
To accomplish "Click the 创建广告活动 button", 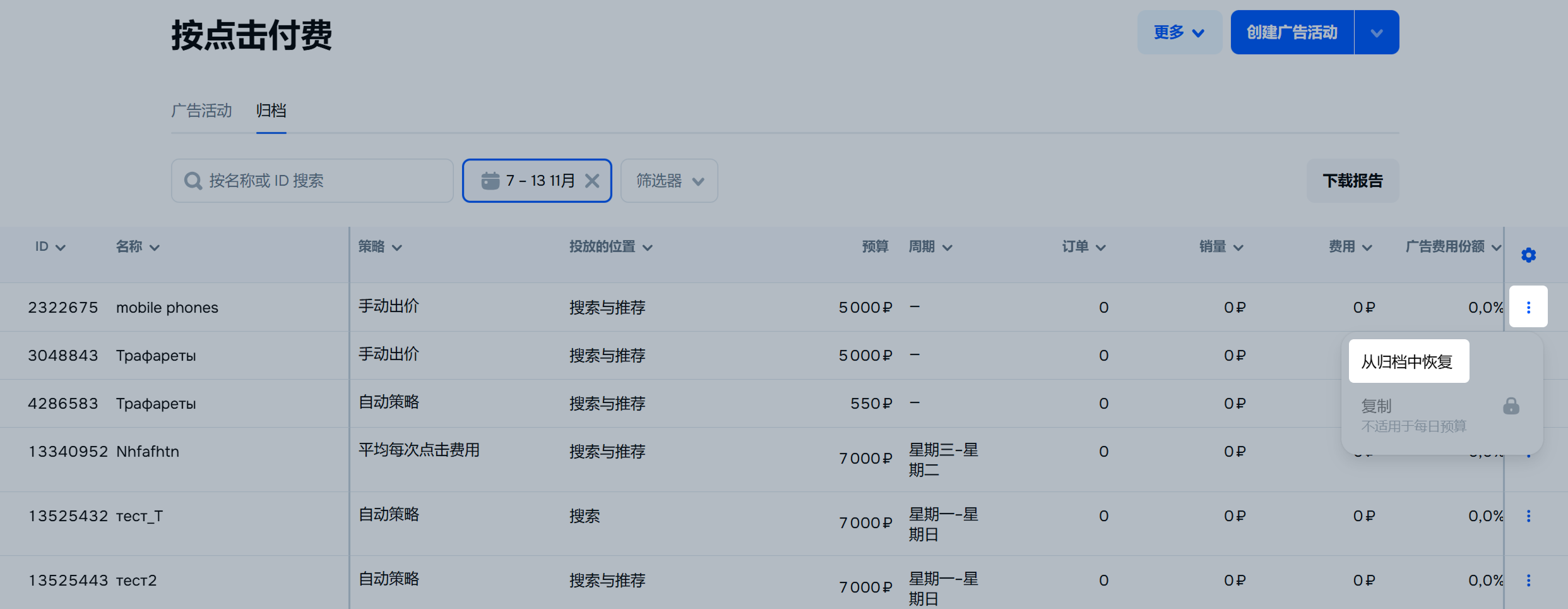I will coord(1292,32).
